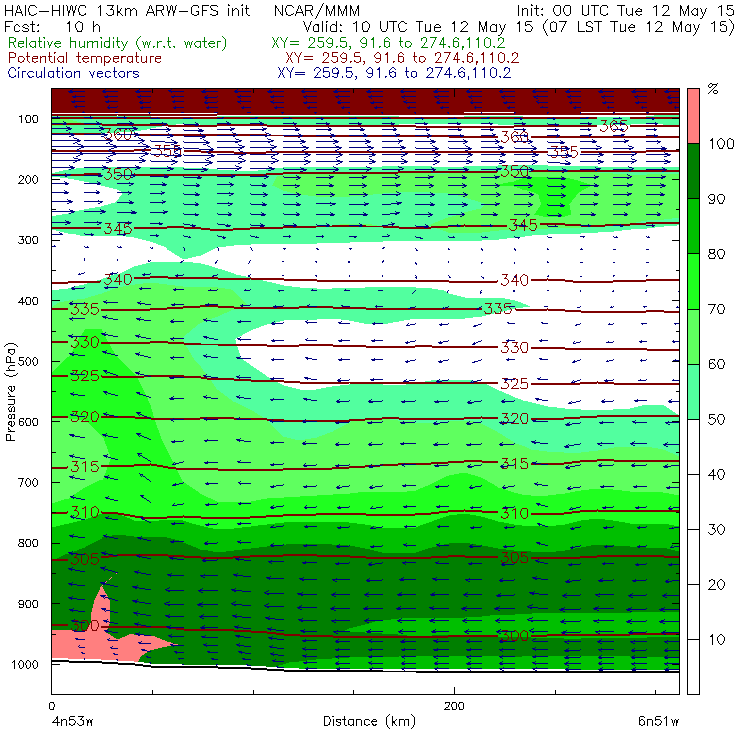Click the '%' unit label above colorbar
740x740 pixels.
click(713, 88)
